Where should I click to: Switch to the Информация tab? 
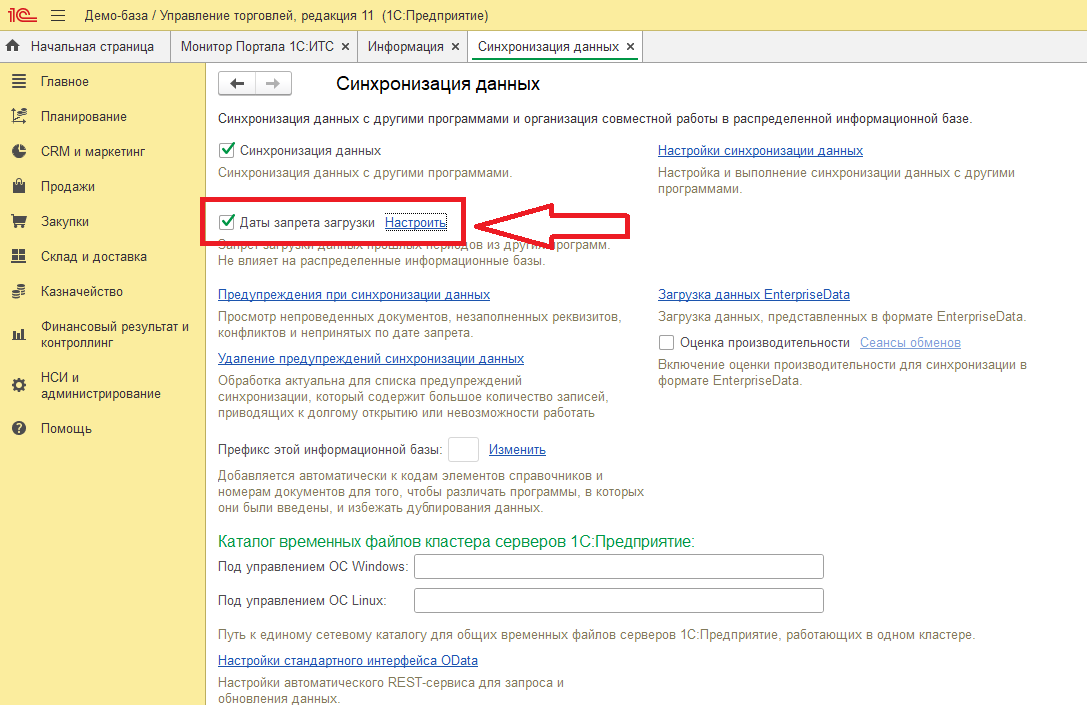coord(406,46)
